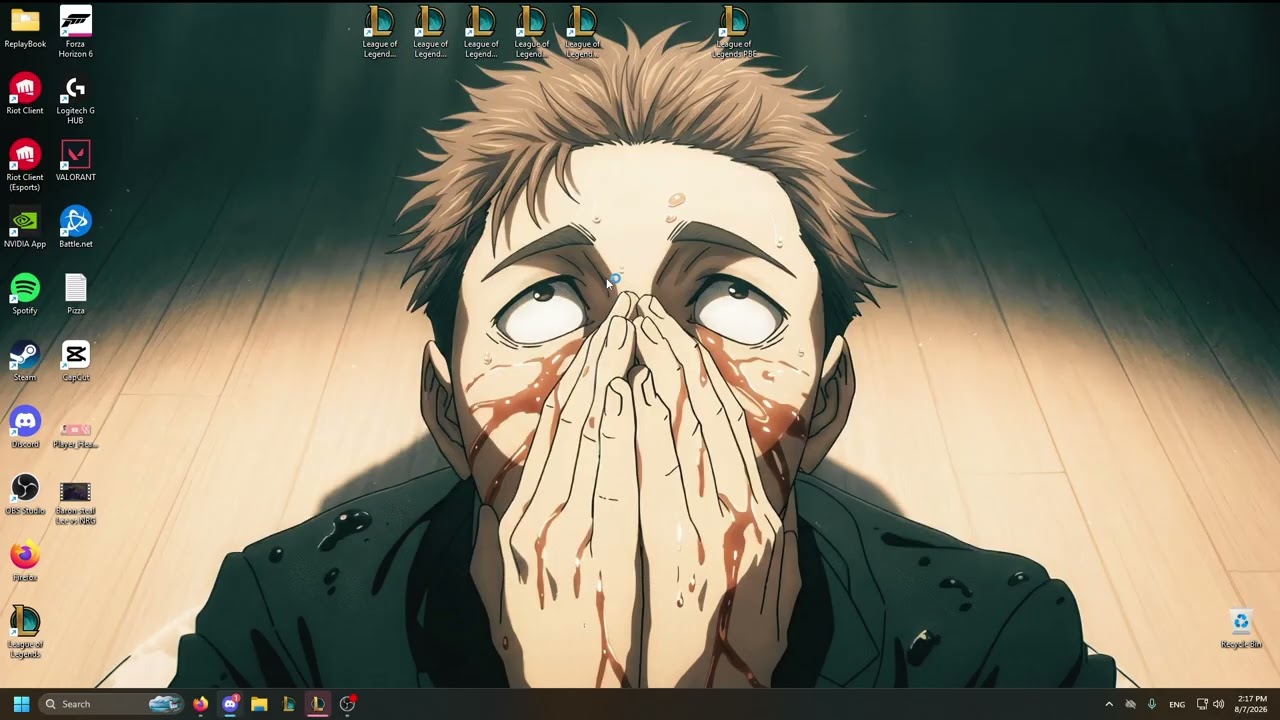Screen dimensions: 1280x720
Task: Open Firefox from the taskbar
Action: point(200,704)
